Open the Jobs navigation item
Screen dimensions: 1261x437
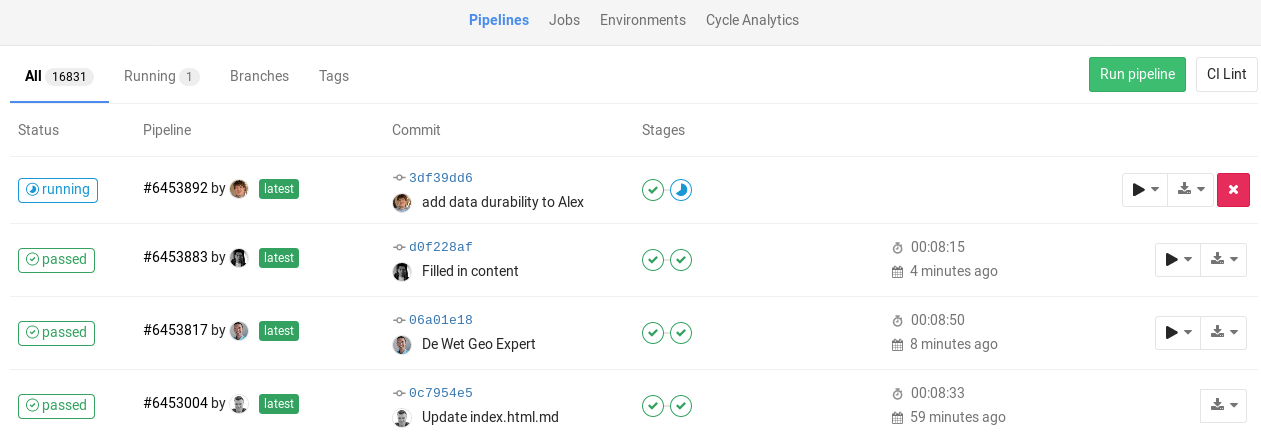(x=564, y=20)
